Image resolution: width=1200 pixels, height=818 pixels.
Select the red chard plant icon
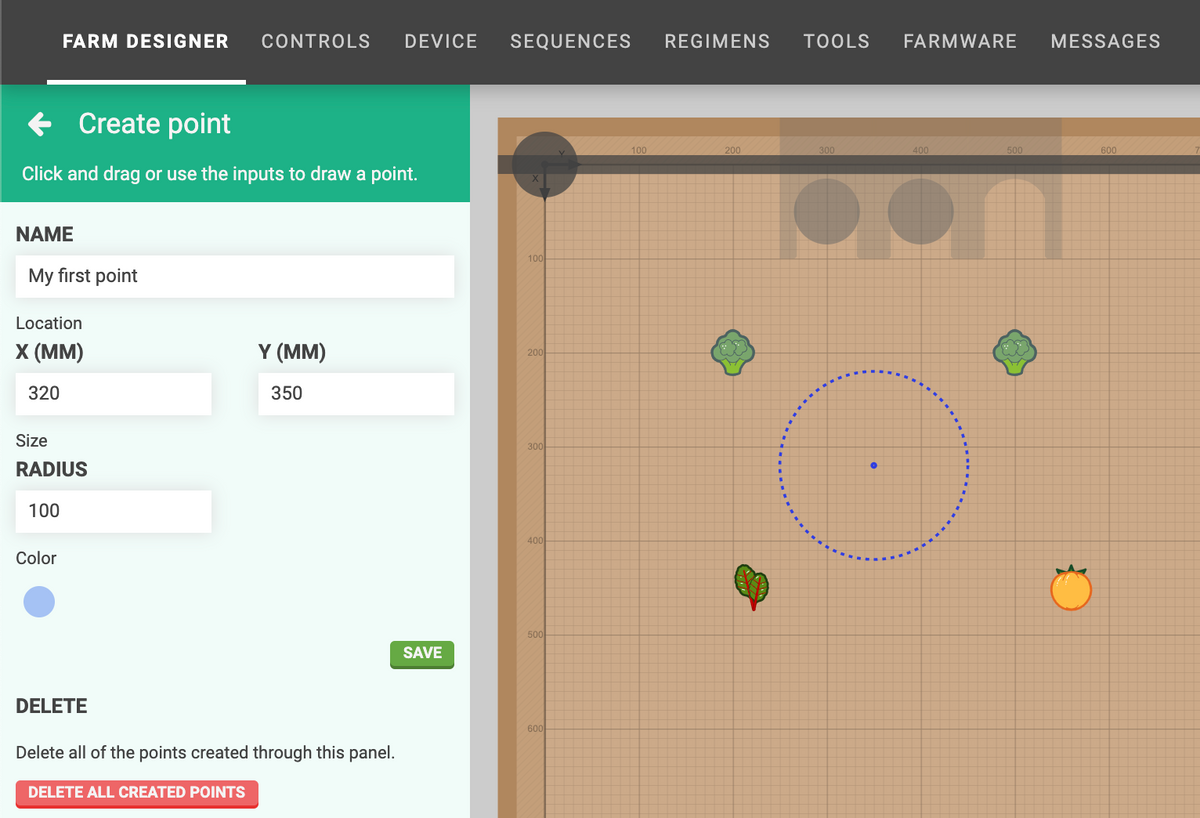click(751, 587)
